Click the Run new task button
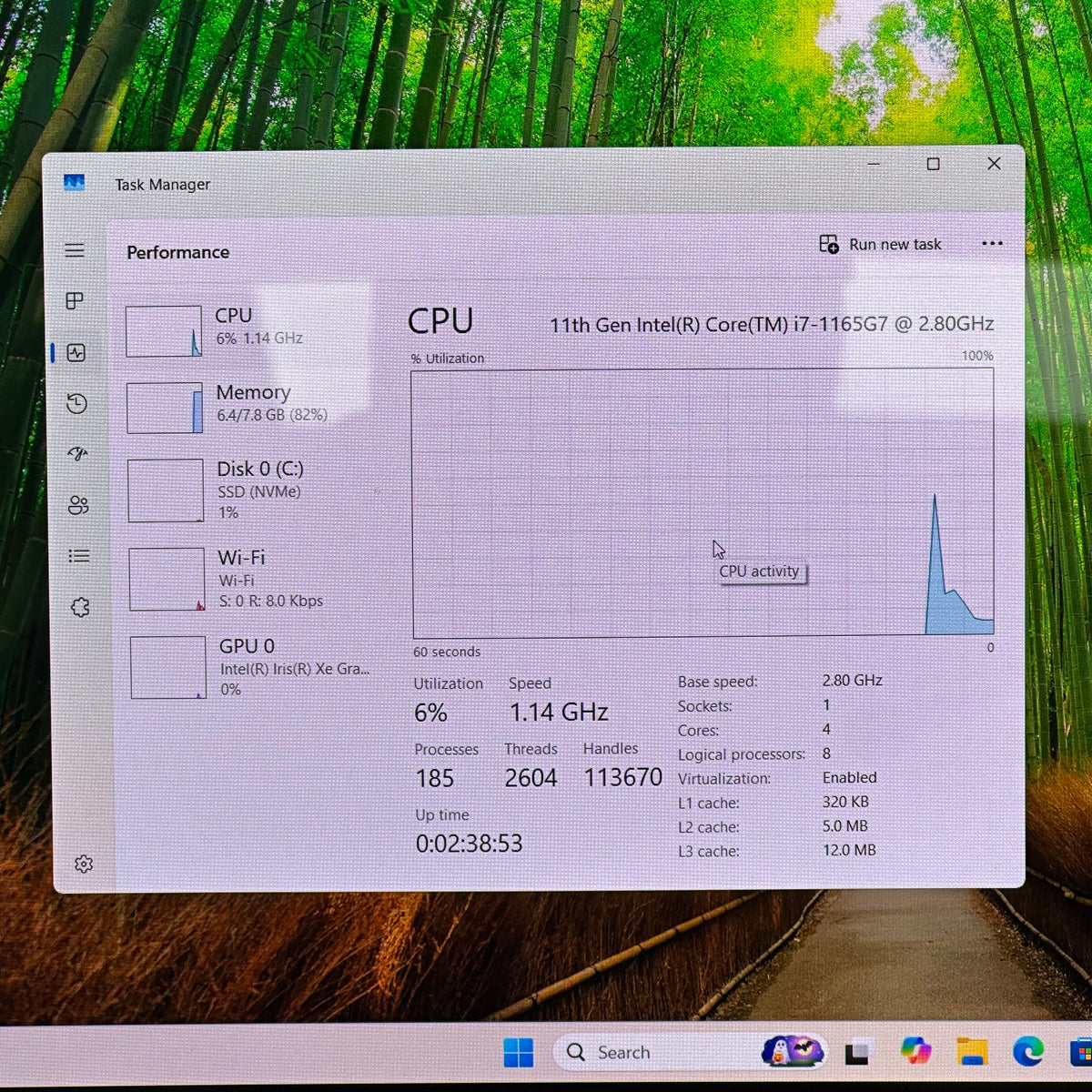The image size is (1092, 1092). pos(880,244)
